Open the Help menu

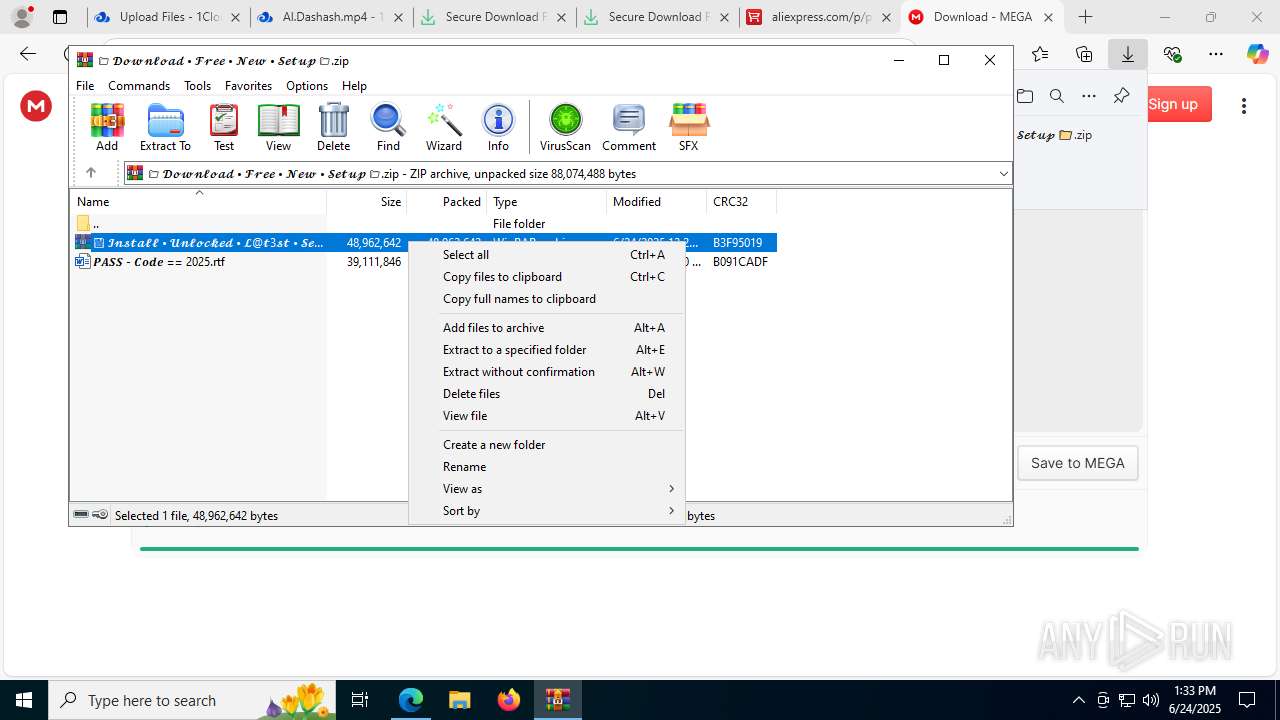354,86
